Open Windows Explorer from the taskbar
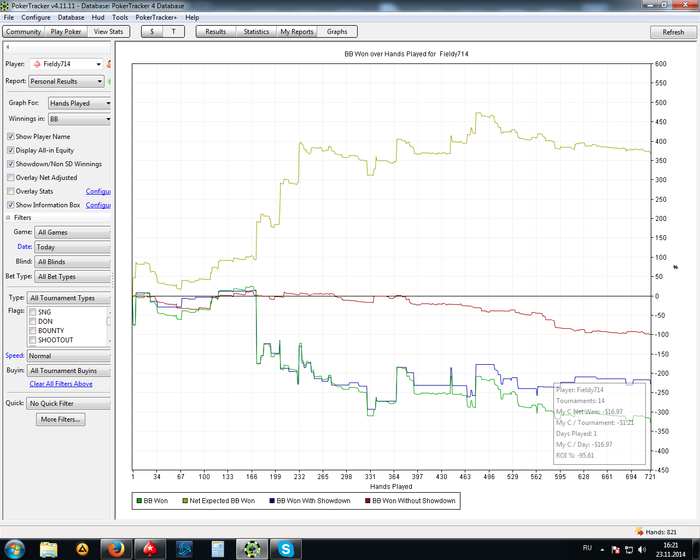 (x=49, y=550)
